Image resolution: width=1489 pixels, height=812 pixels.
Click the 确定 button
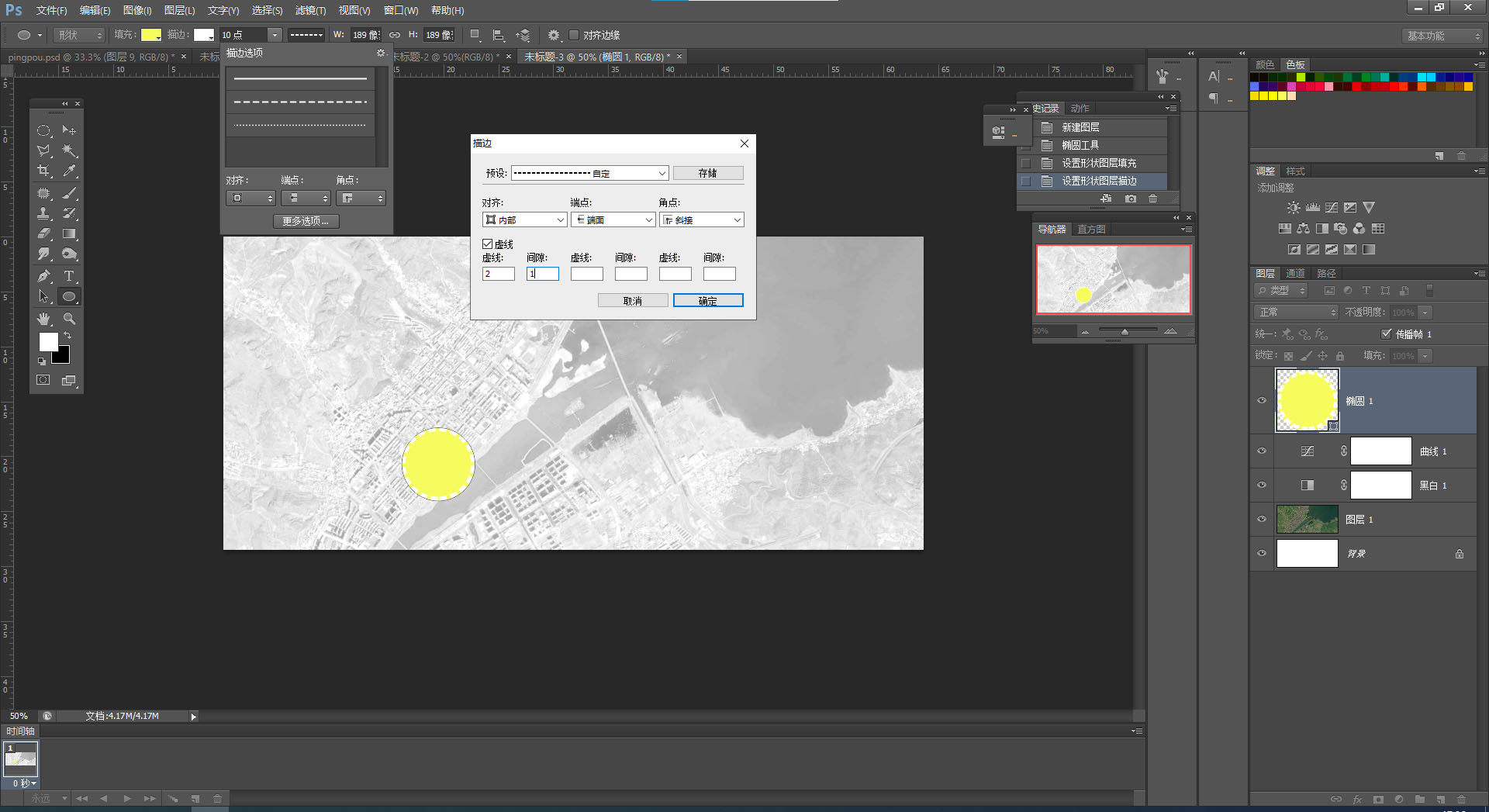click(x=707, y=301)
